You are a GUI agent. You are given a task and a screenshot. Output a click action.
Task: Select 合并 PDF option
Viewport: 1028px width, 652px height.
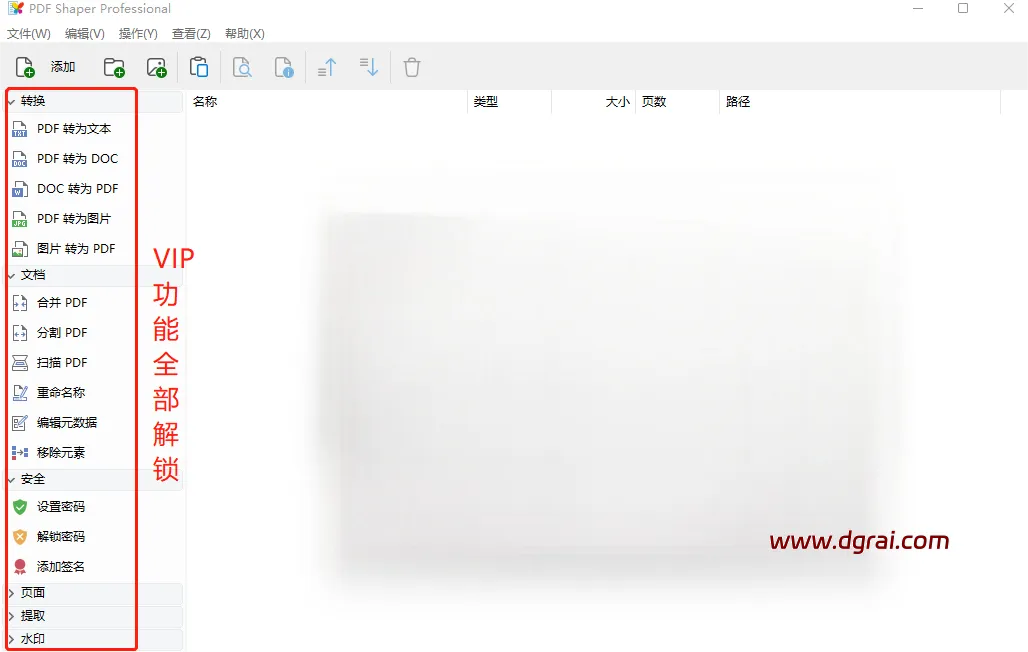(62, 302)
